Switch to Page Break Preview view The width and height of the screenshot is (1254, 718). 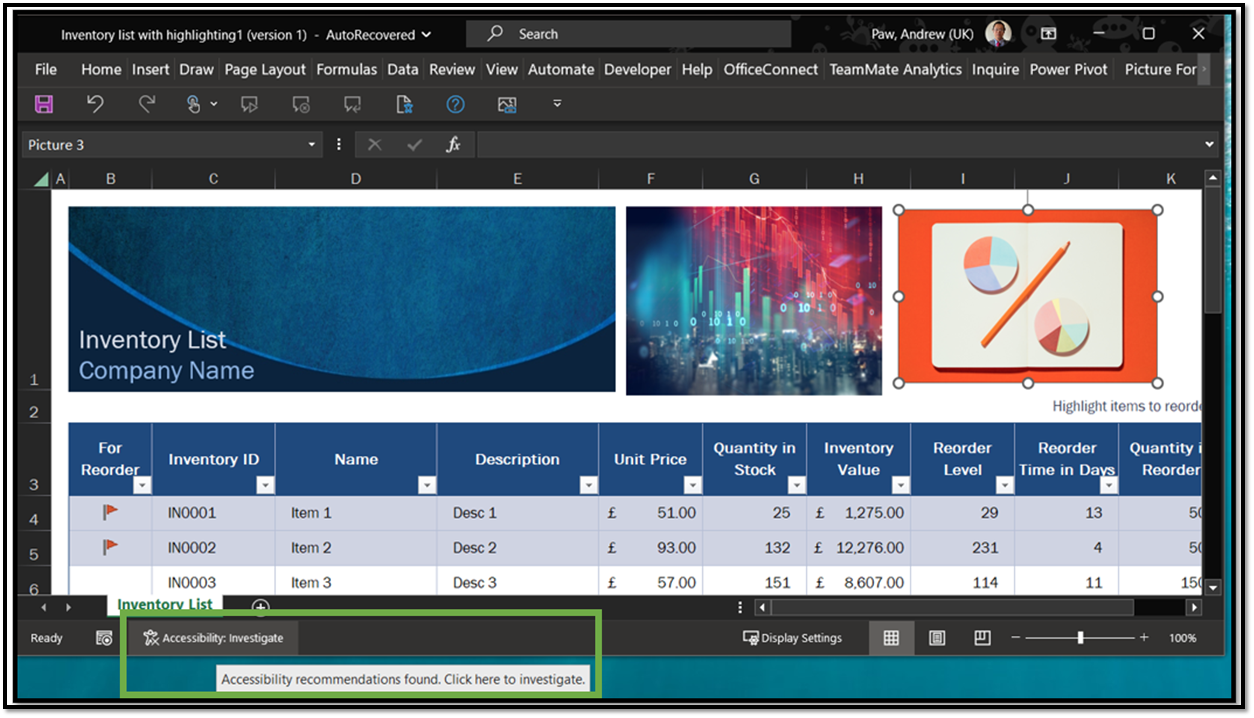pos(982,638)
